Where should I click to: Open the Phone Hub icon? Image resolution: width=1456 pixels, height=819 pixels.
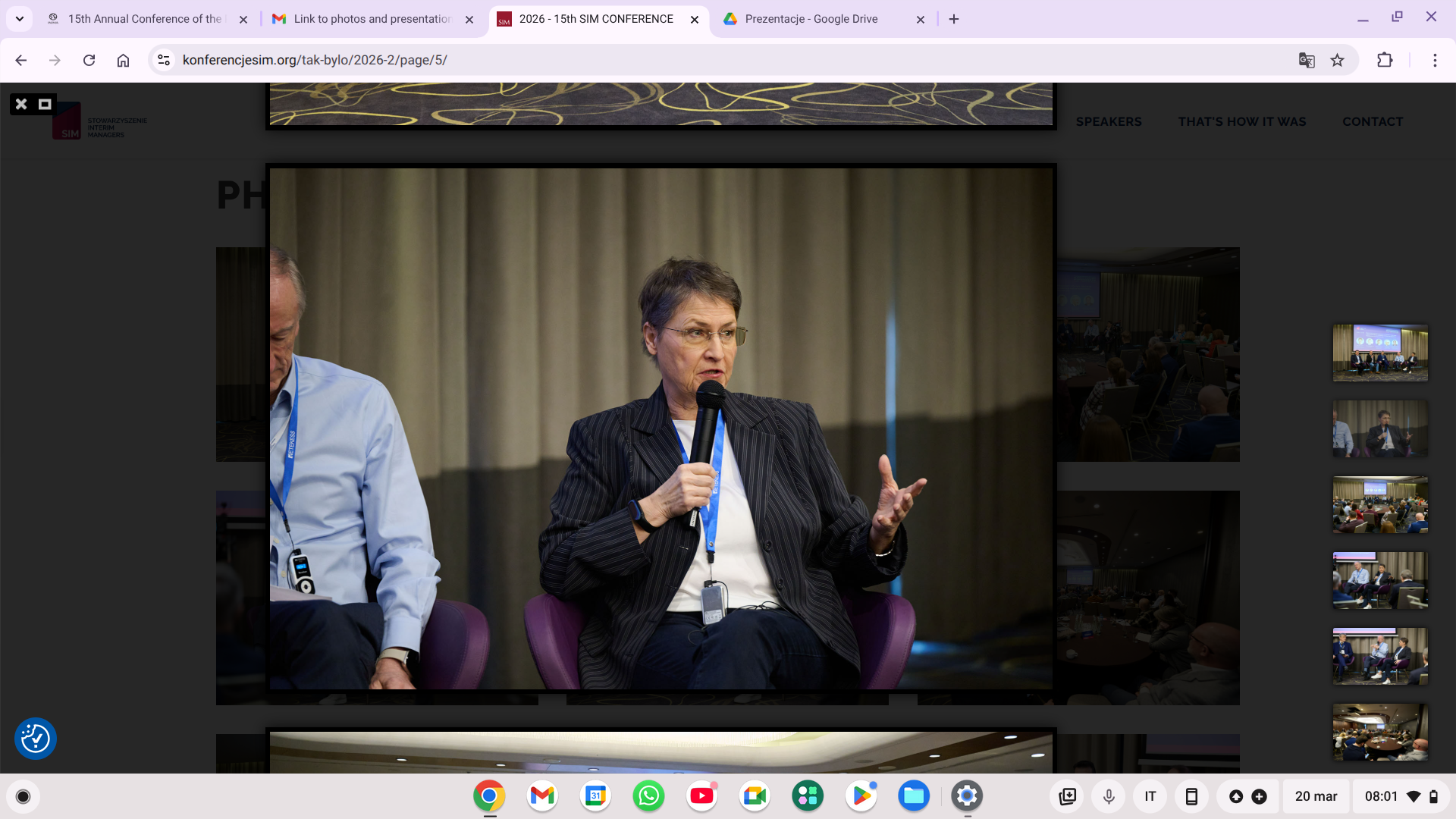[x=1191, y=796]
